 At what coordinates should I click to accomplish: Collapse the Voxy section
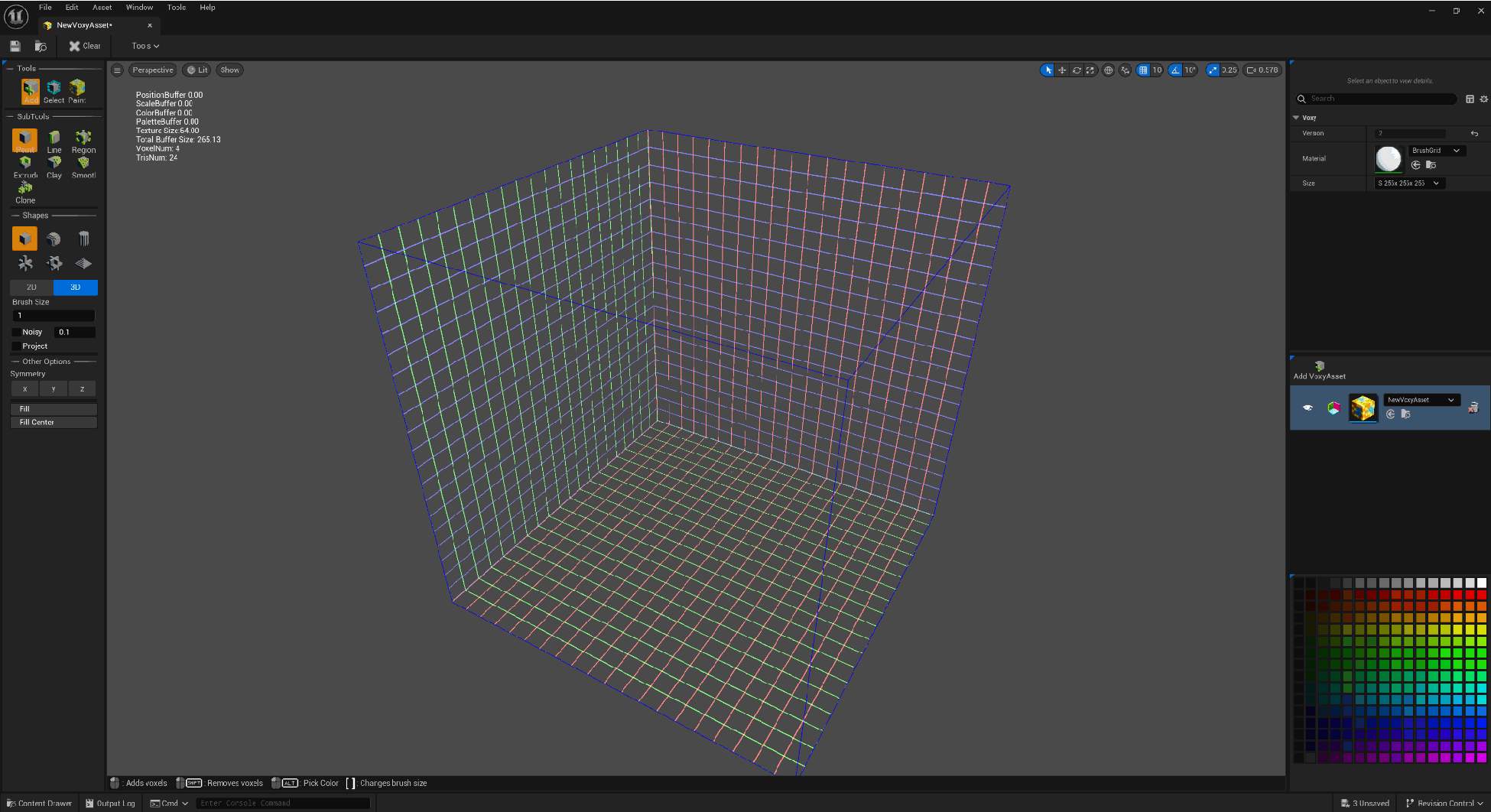(x=1296, y=118)
